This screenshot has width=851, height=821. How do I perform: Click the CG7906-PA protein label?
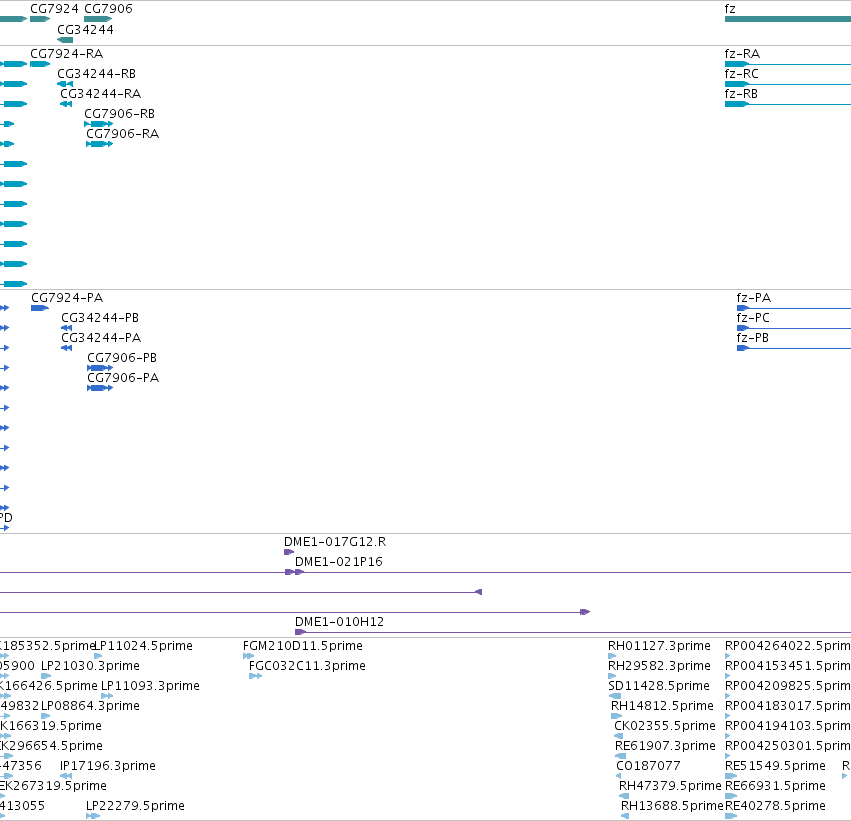pyautogui.click(x=123, y=378)
